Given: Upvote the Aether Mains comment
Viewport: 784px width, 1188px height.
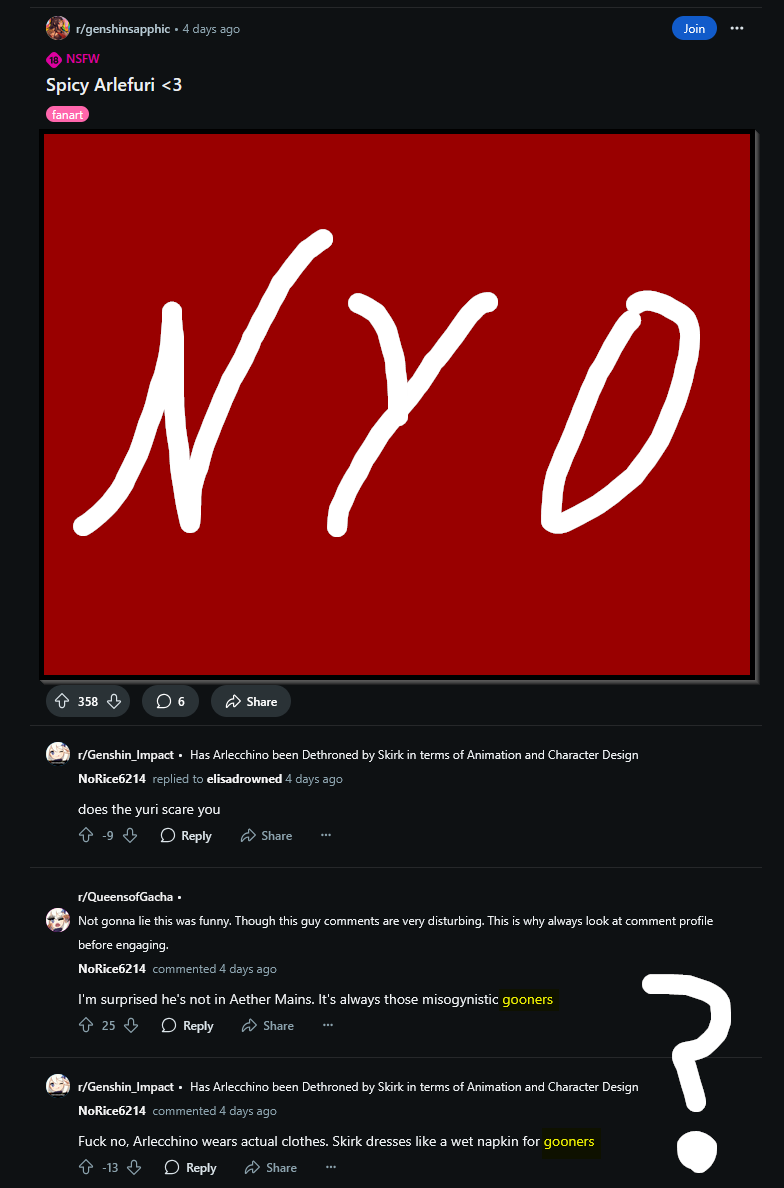Looking at the screenshot, I should pyautogui.click(x=86, y=1025).
